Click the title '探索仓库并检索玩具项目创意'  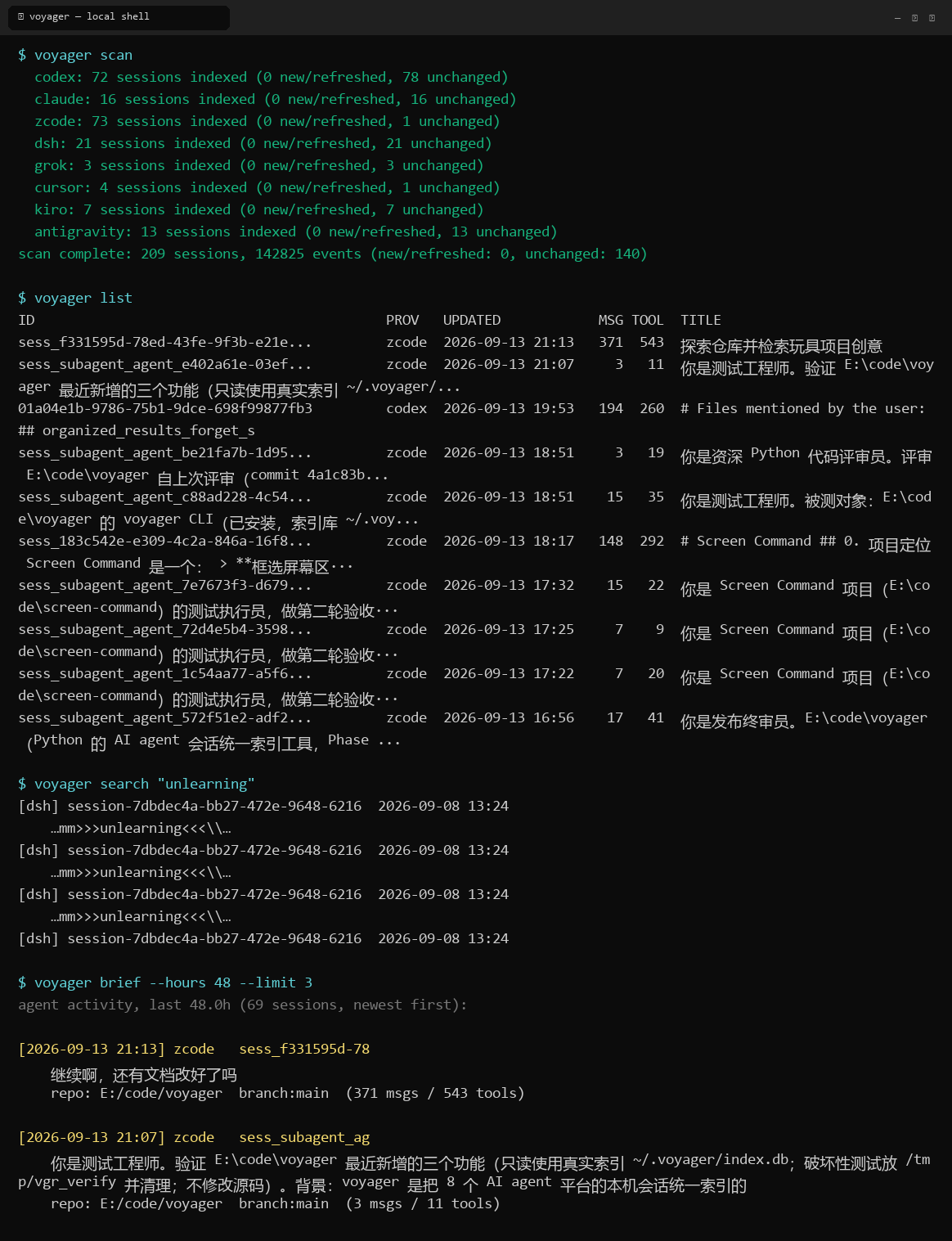[x=782, y=346]
